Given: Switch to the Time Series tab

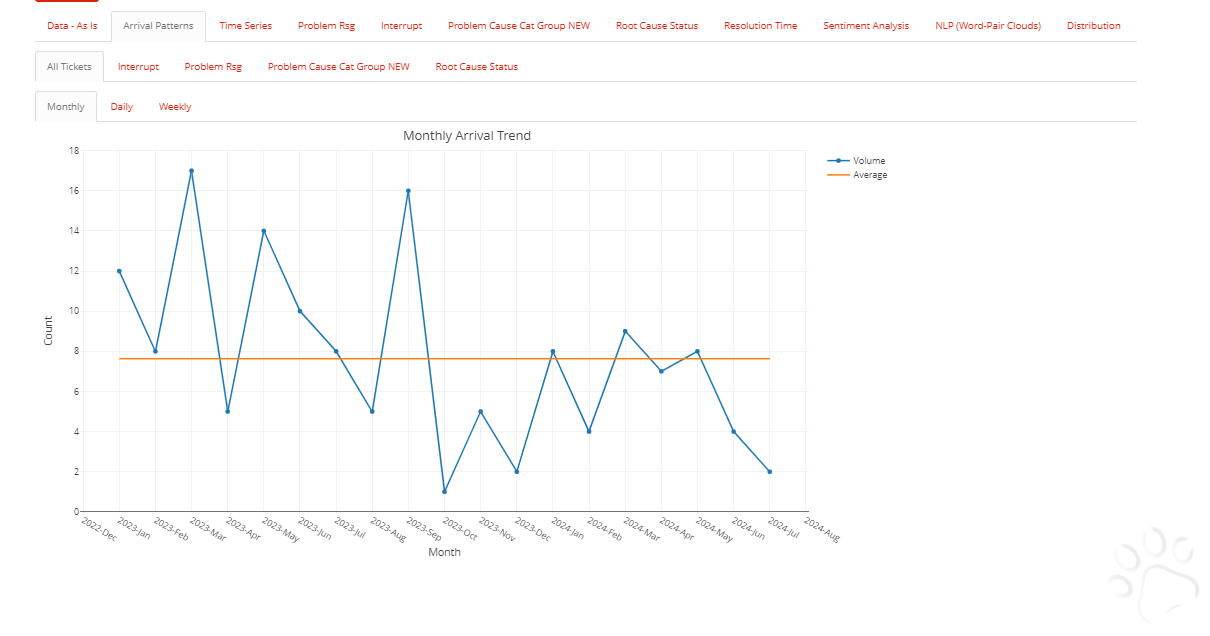Looking at the screenshot, I should 245,26.
